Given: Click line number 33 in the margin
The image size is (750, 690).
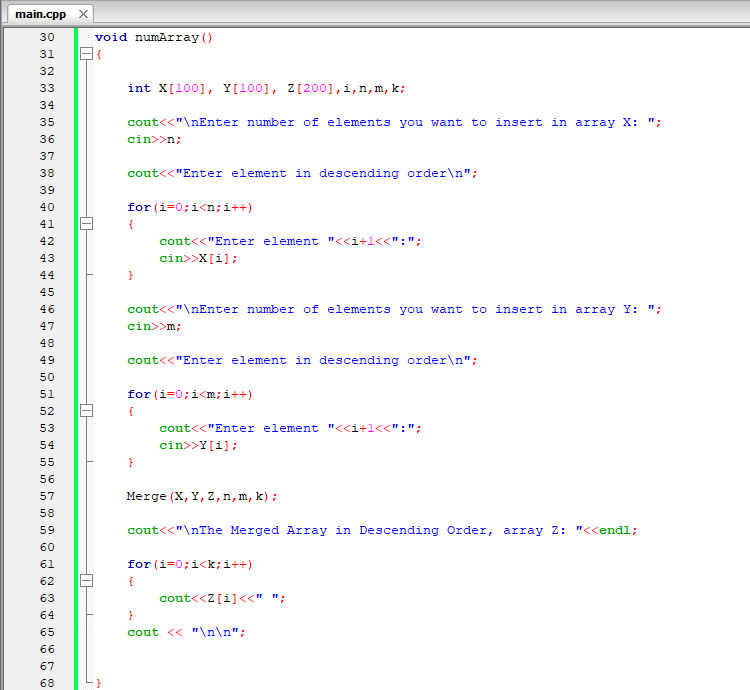Looking at the screenshot, I should tap(47, 88).
